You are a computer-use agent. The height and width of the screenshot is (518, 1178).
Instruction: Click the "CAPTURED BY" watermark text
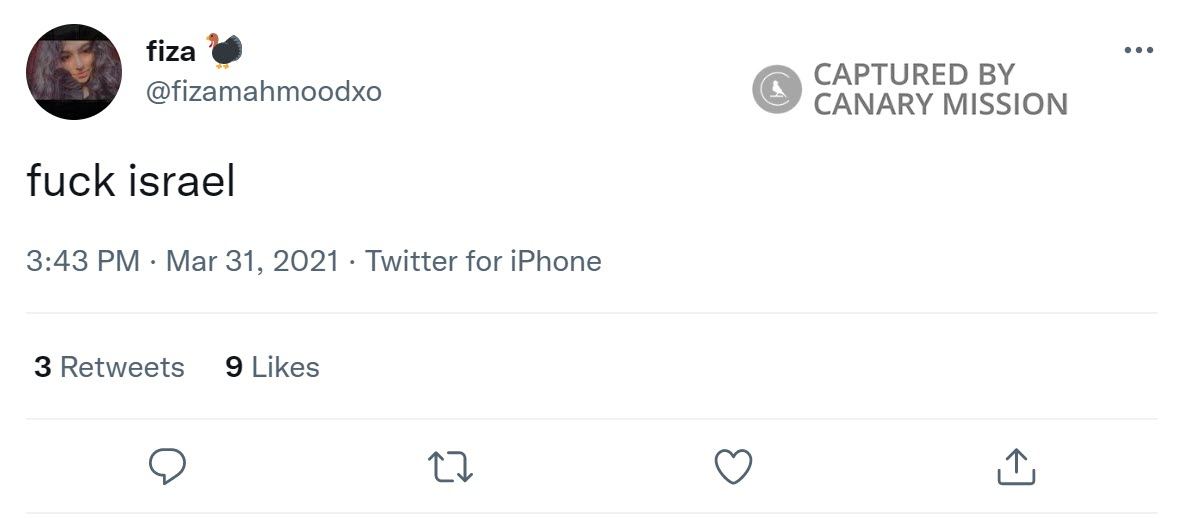coord(913,74)
